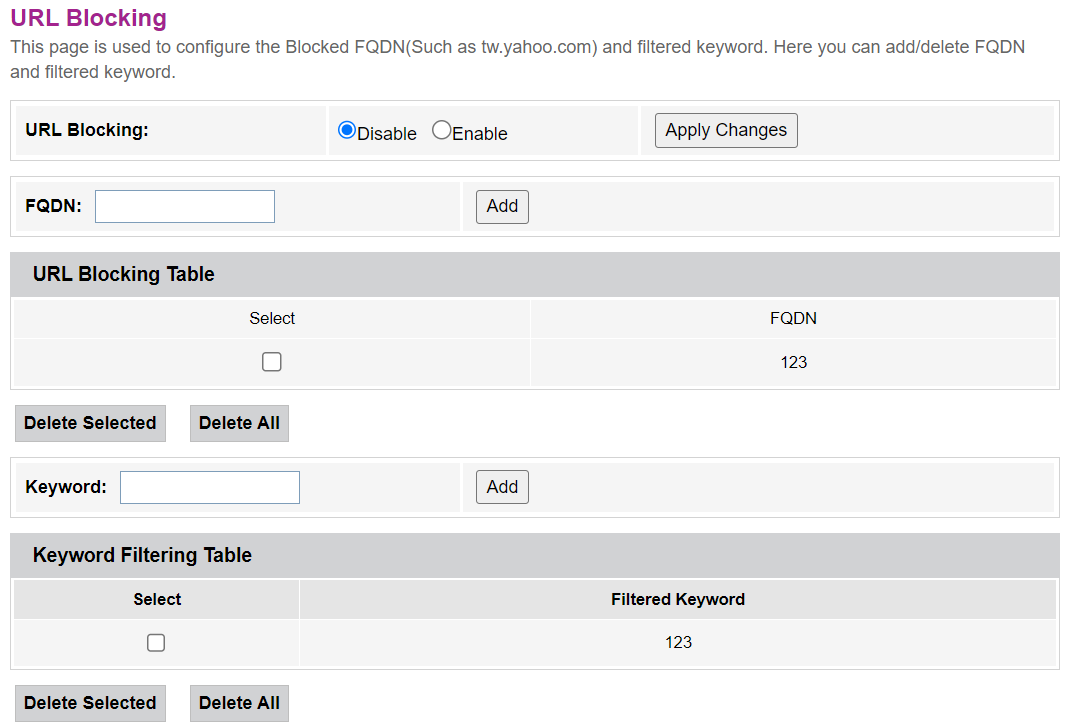Select the Enable radio option
Viewport: 1071px width, 728px height.
[x=442, y=131]
